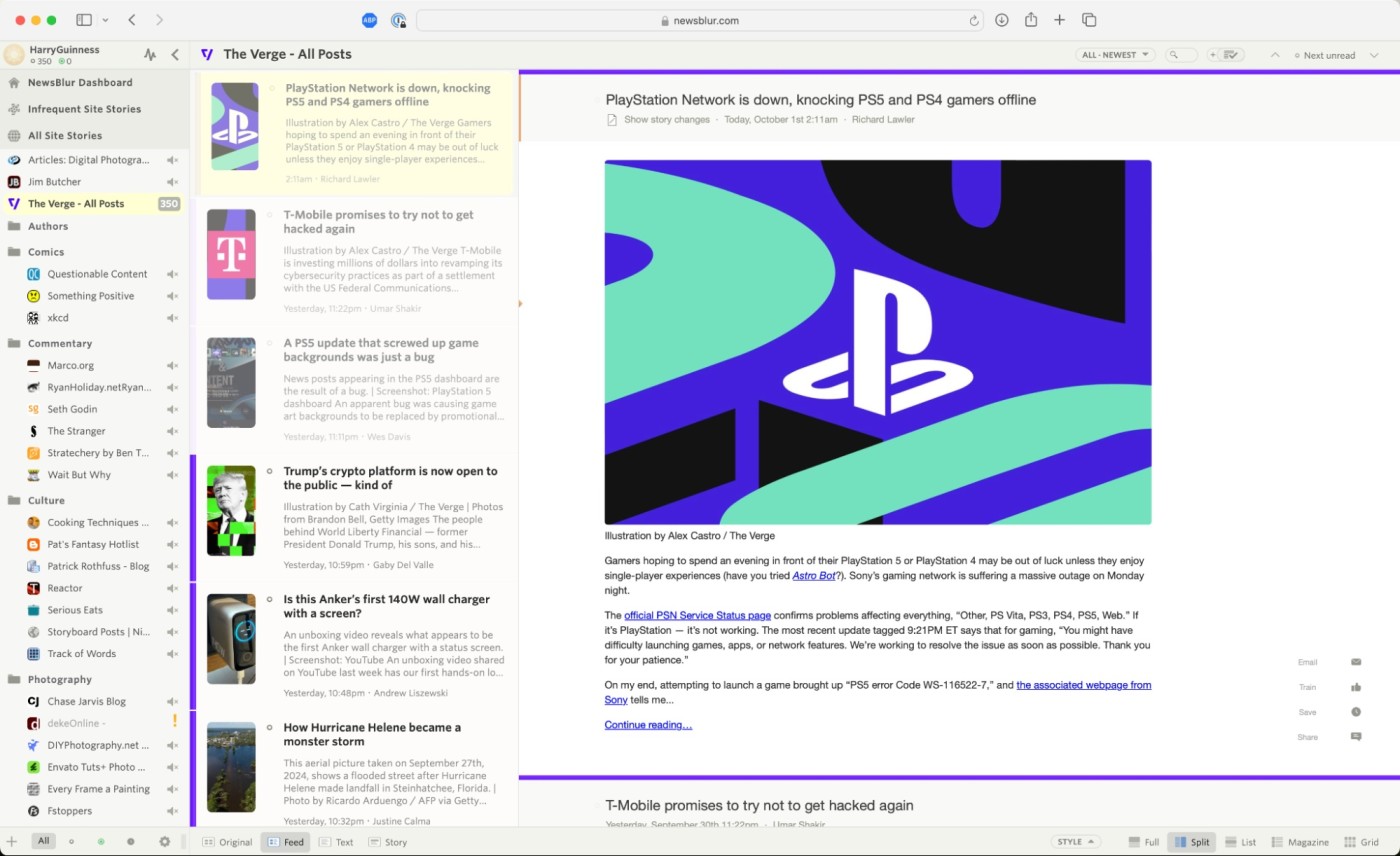The height and width of the screenshot is (856, 1400).
Task: Click the Train thumbs-up icon
Action: tap(1356, 687)
